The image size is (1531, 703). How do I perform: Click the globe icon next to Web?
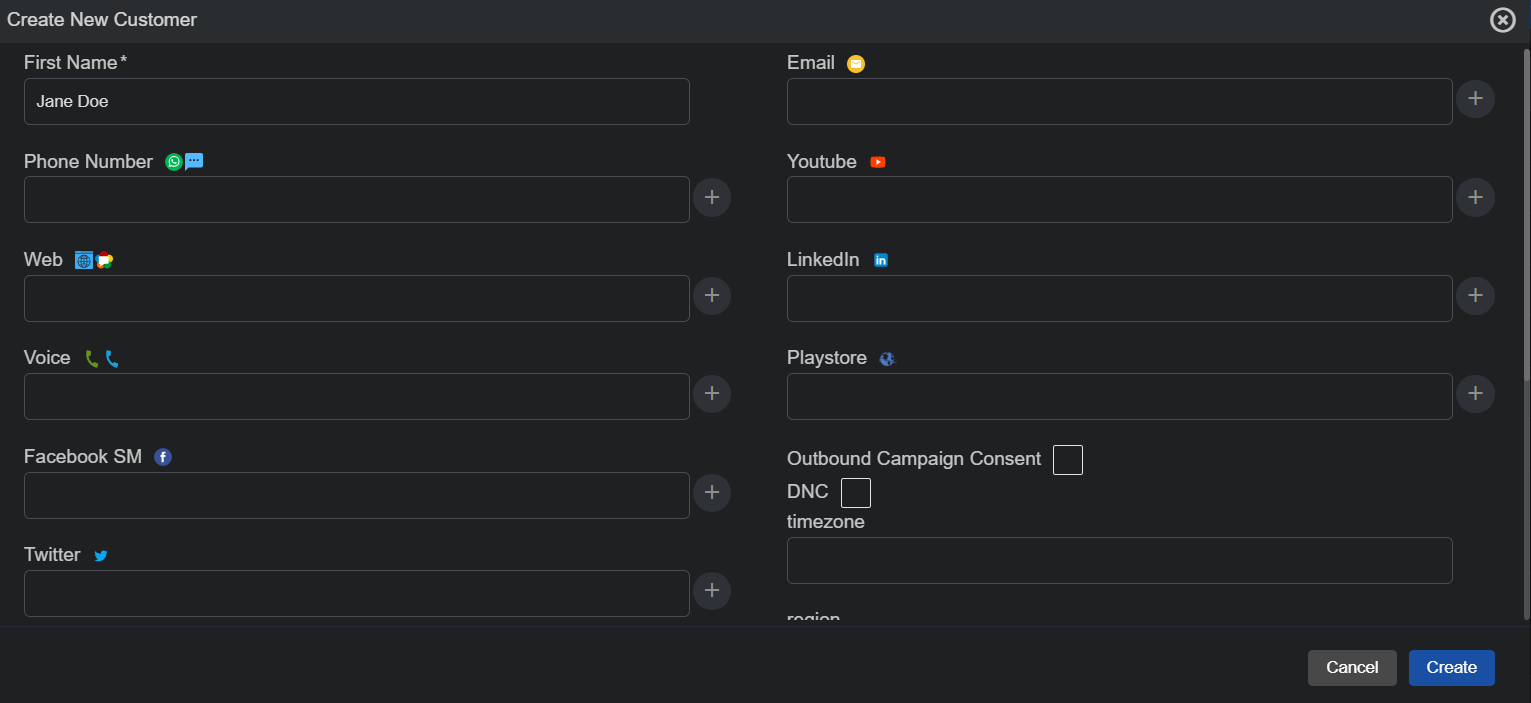point(84,261)
